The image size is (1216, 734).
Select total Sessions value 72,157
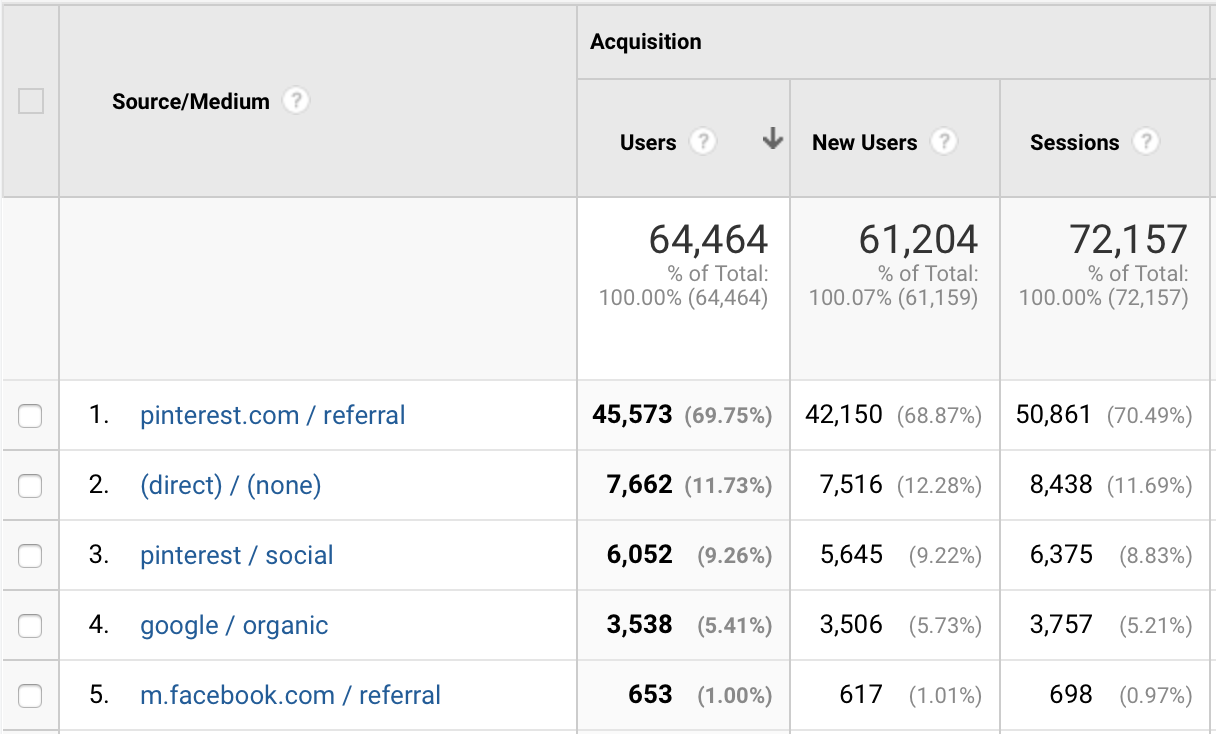(x=1128, y=240)
